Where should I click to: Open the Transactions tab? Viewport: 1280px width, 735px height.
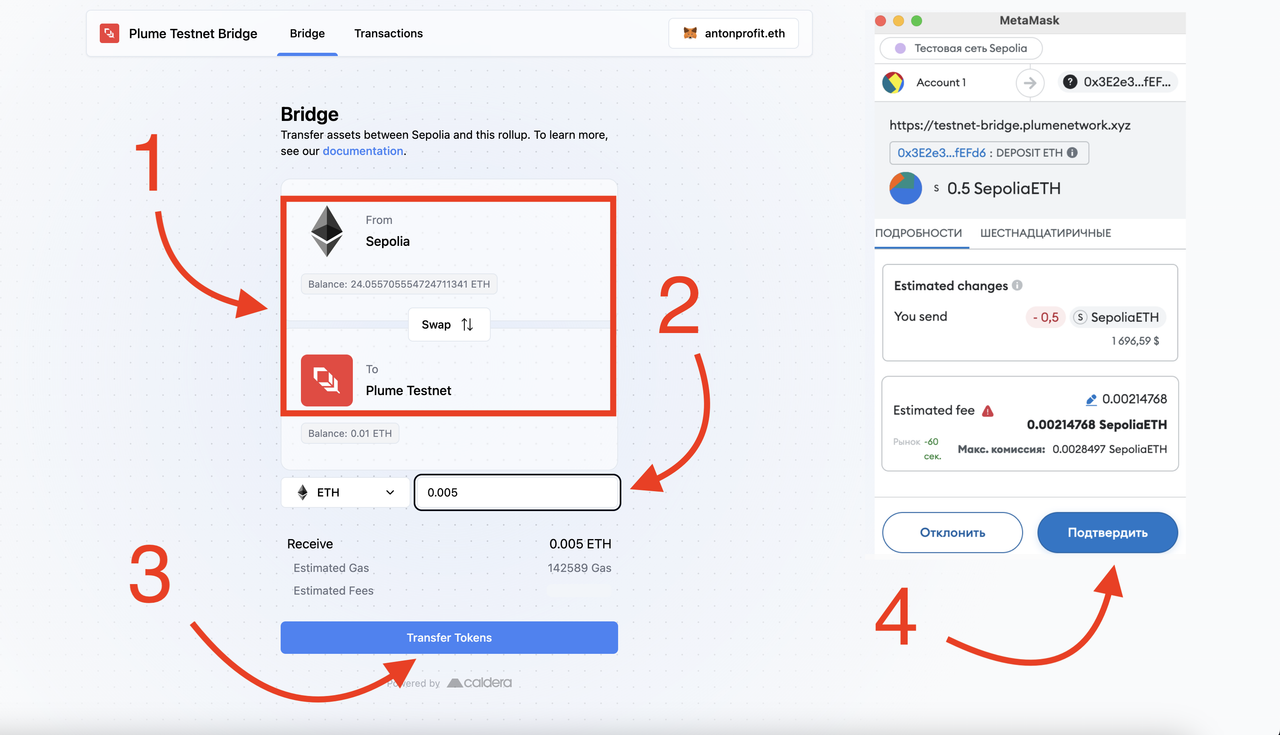pyautogui.click(x=388, y=33)
